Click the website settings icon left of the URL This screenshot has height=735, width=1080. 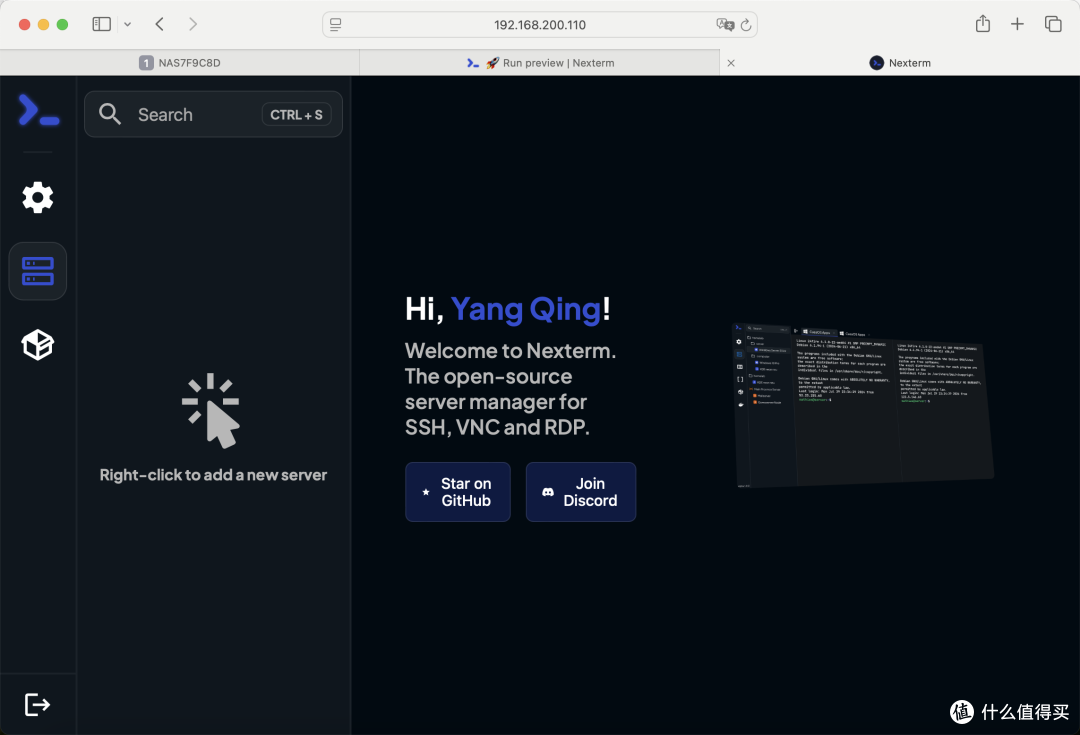(338, 24)
